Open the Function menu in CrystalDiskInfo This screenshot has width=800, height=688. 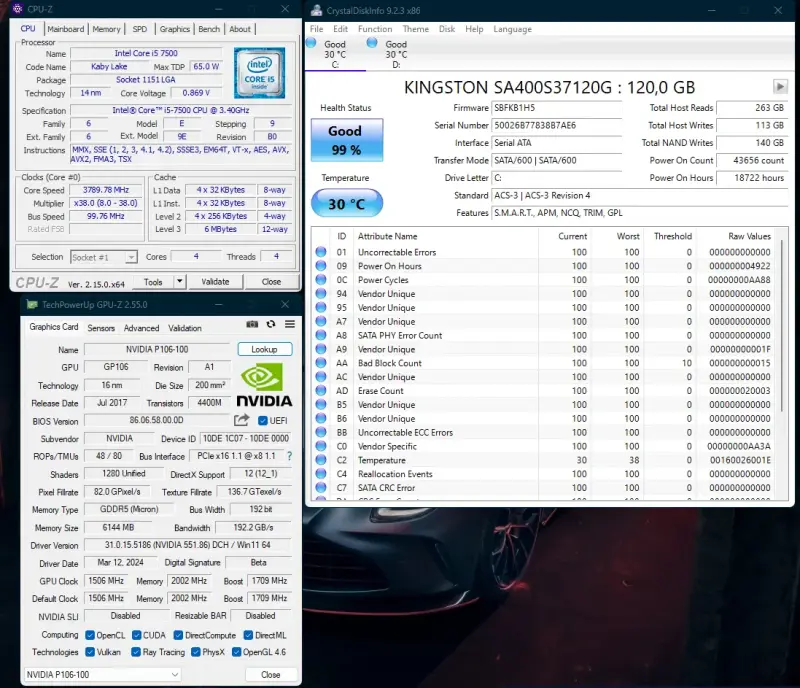375,29
